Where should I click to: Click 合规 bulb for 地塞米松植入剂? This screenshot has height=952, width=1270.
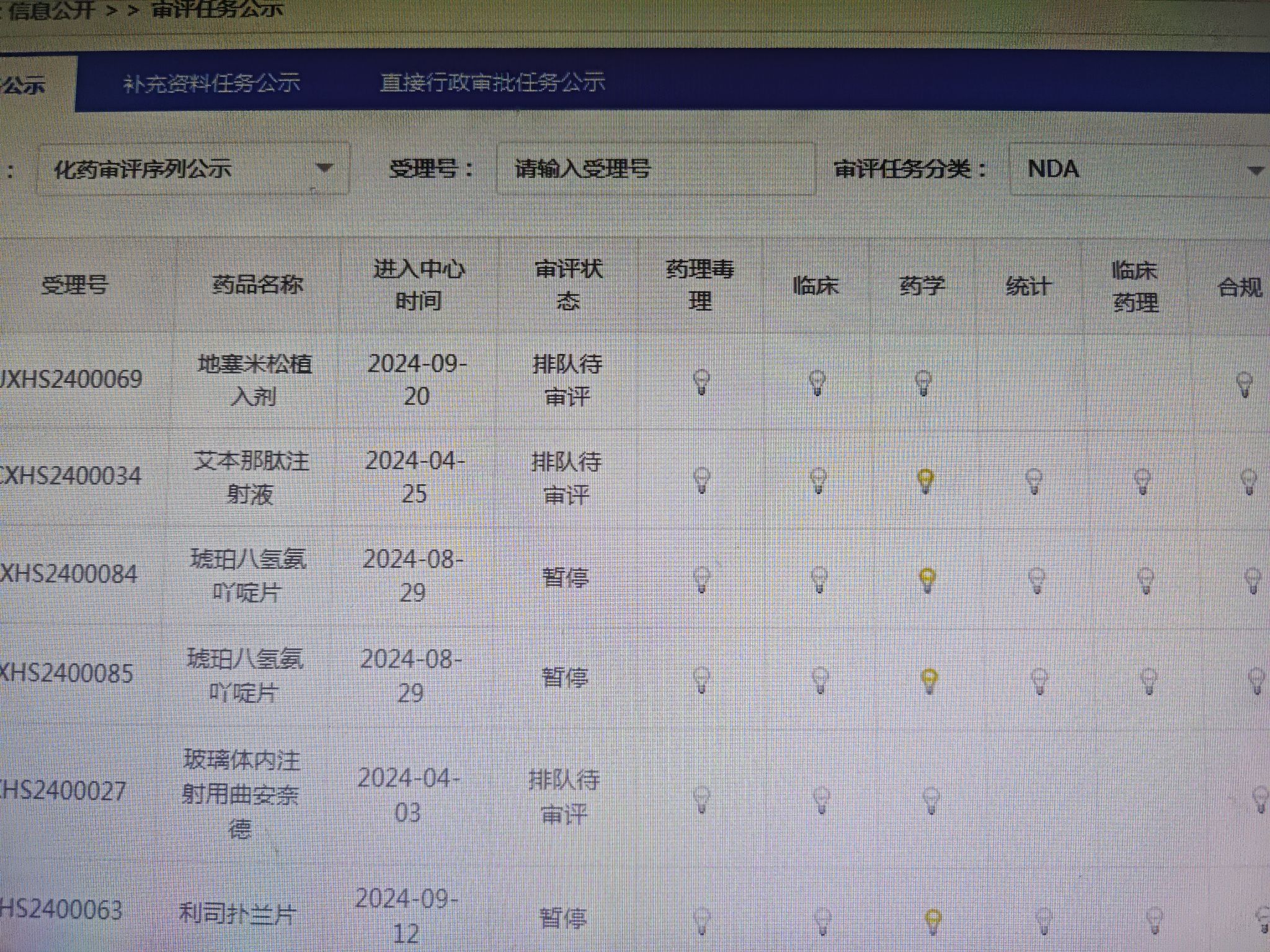click(1244, 384)
